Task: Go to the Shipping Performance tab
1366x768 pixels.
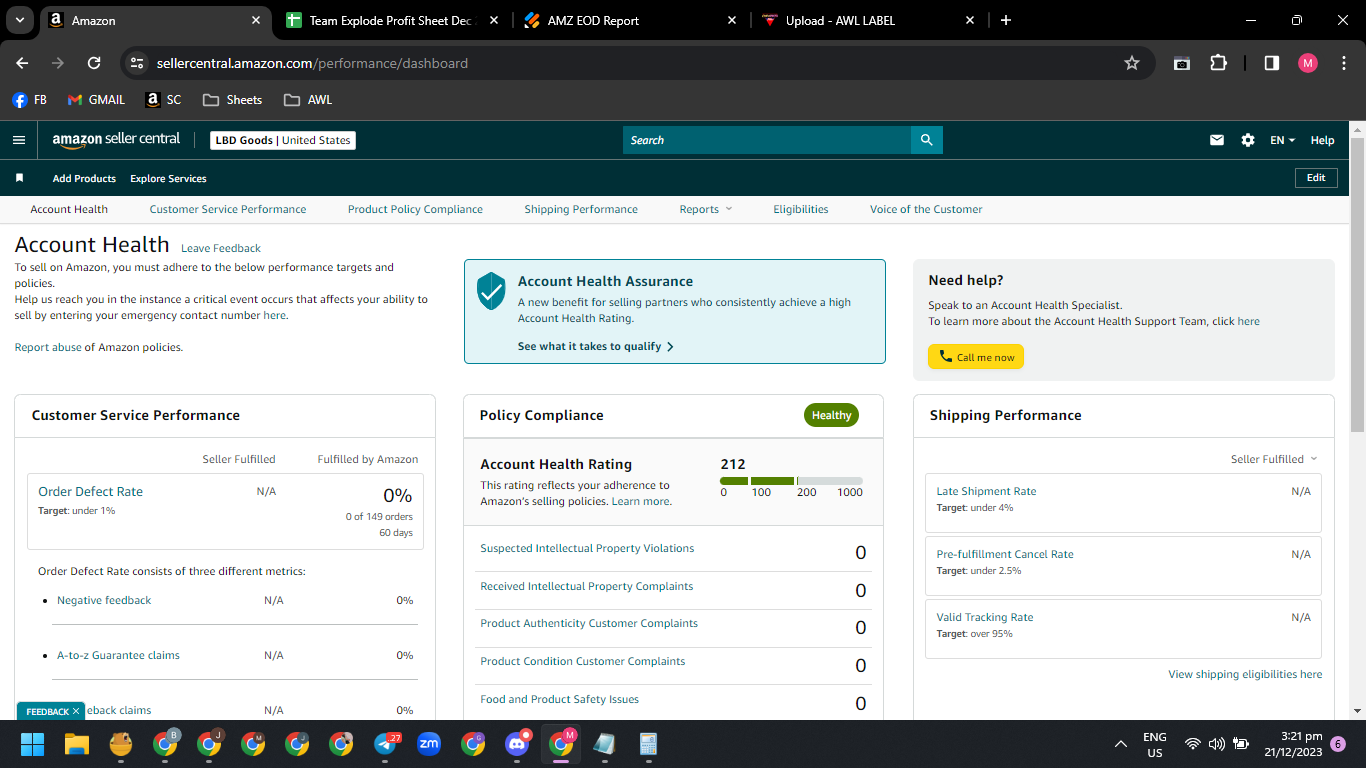Action: 581,209
